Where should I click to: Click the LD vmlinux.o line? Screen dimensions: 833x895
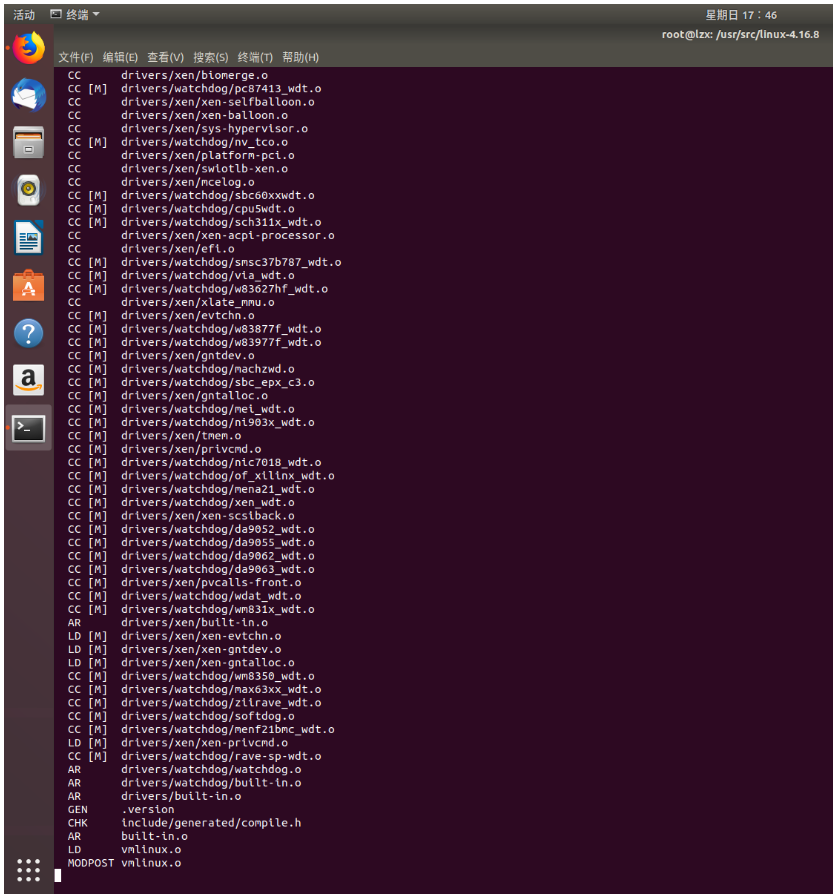(x=124, y=850)
